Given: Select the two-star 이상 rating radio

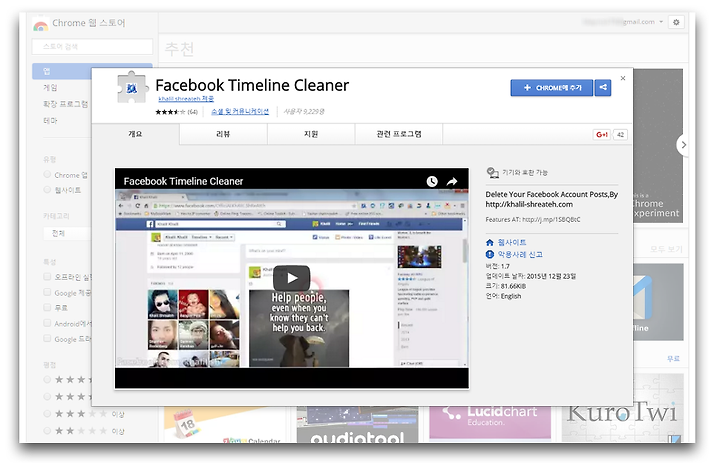Looking at the screenshot, I should 47,430.
